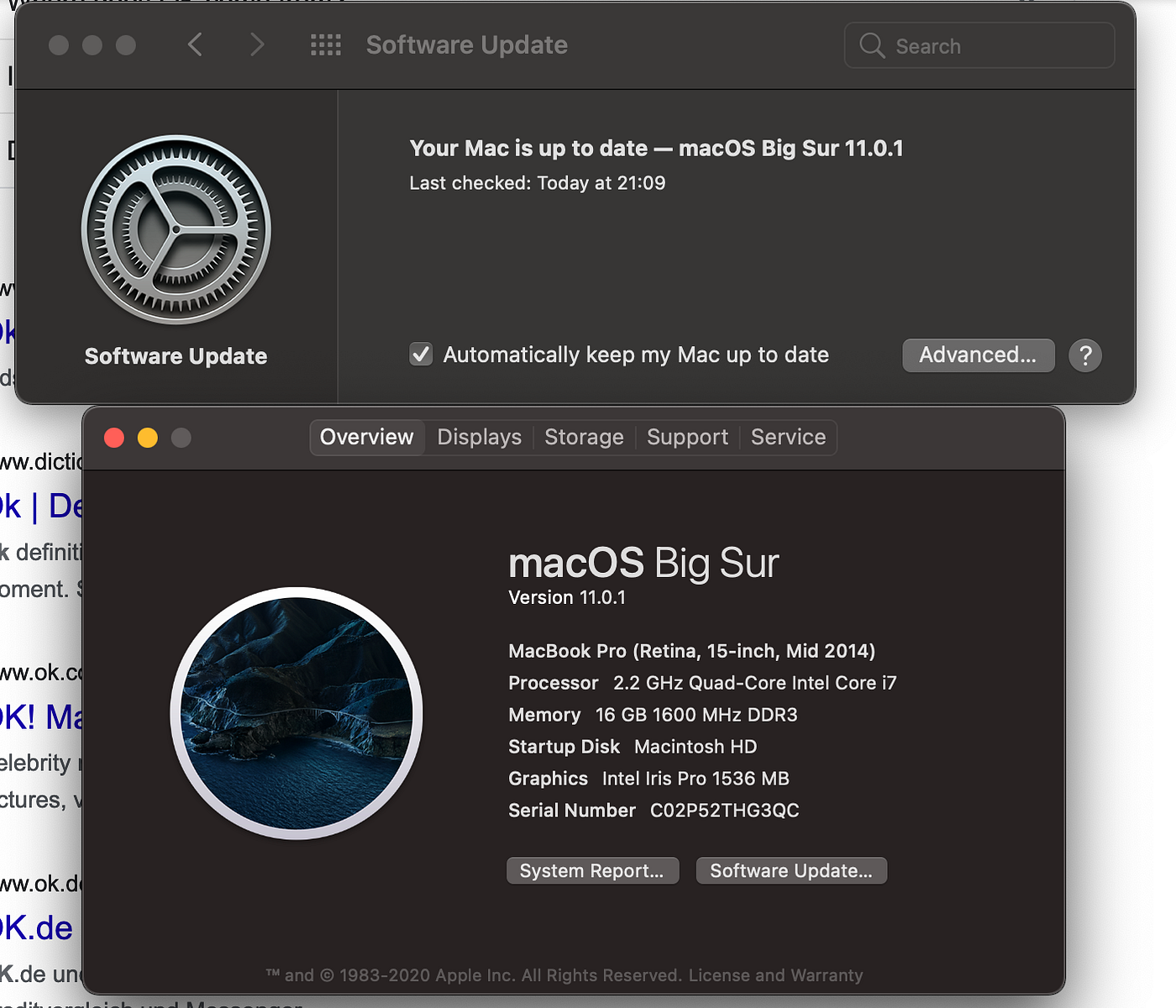This screenshot has height=1008, width=1176.
Task: Click MacBook Pro (Retina, 15-inch, Mid 2014) text
Action: pyautogui.click(x=691, y=651)
